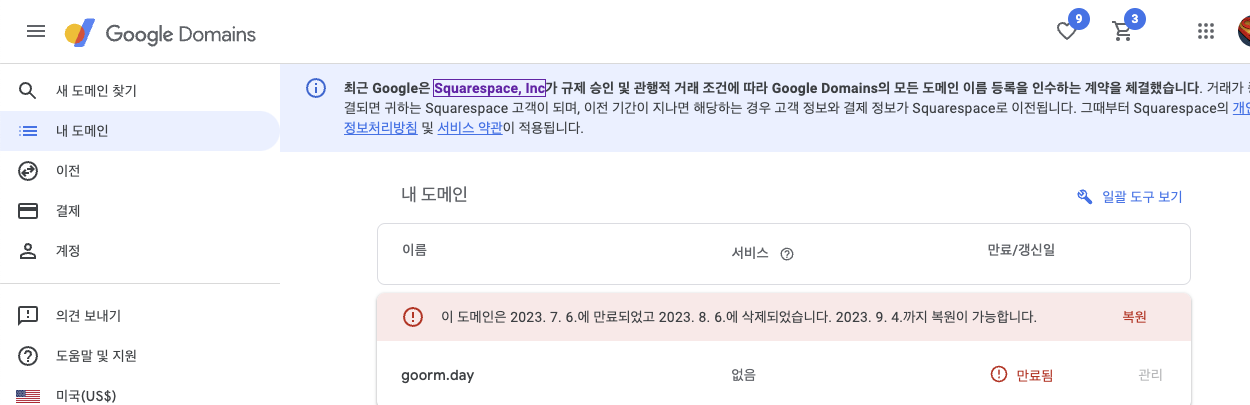Open 이전 transfer section
This screenshot has width=1250, height=405.
pyautogui.click(x=68, y=171)
